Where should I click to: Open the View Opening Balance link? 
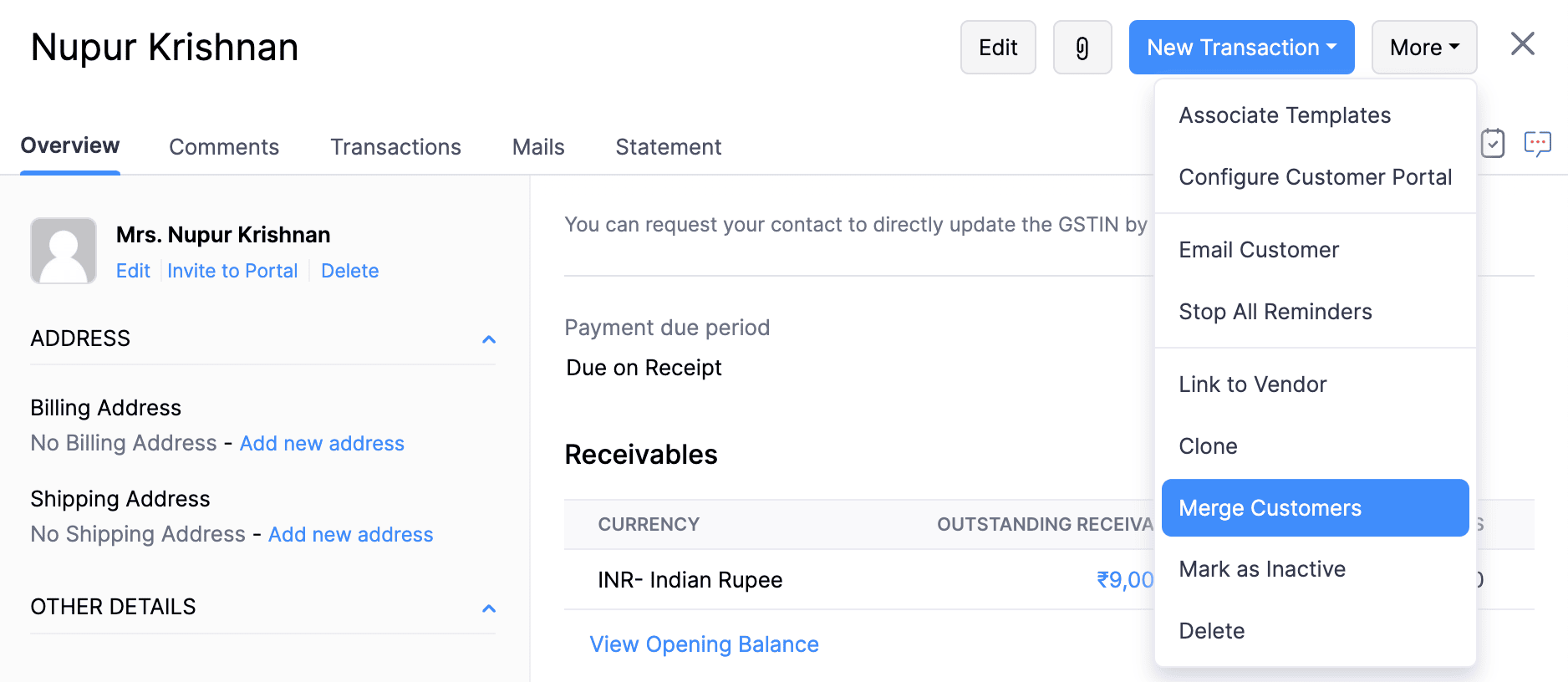click(704, 644)
